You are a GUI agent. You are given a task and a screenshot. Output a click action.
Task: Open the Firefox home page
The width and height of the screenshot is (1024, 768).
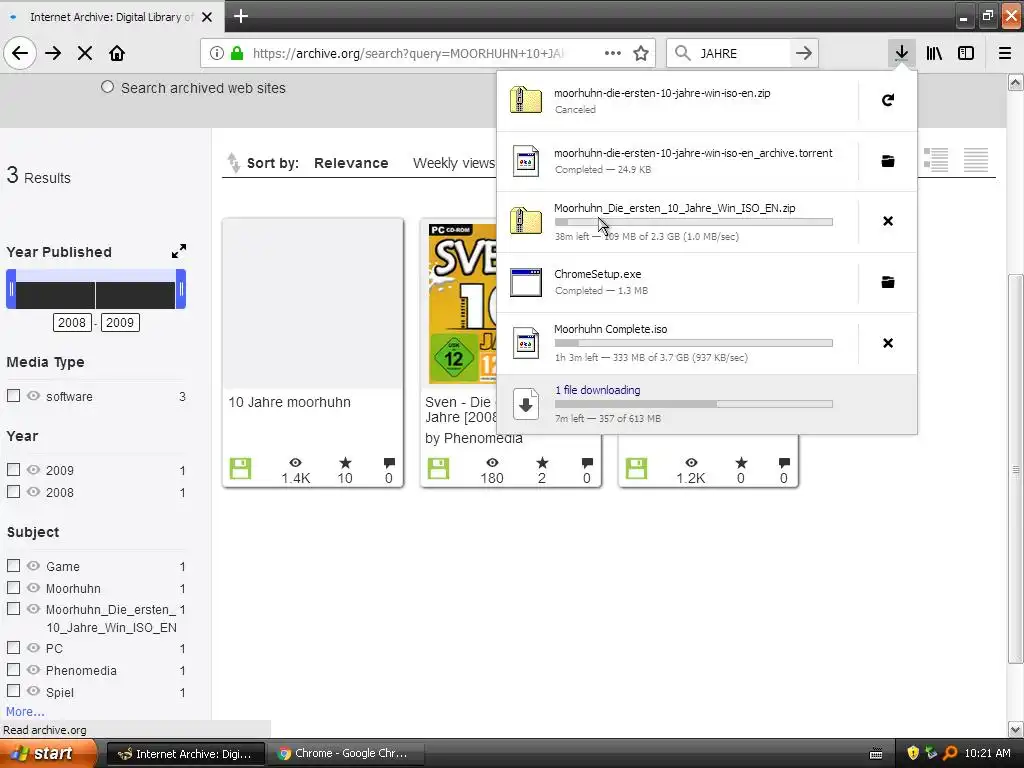tap(117, 53)
